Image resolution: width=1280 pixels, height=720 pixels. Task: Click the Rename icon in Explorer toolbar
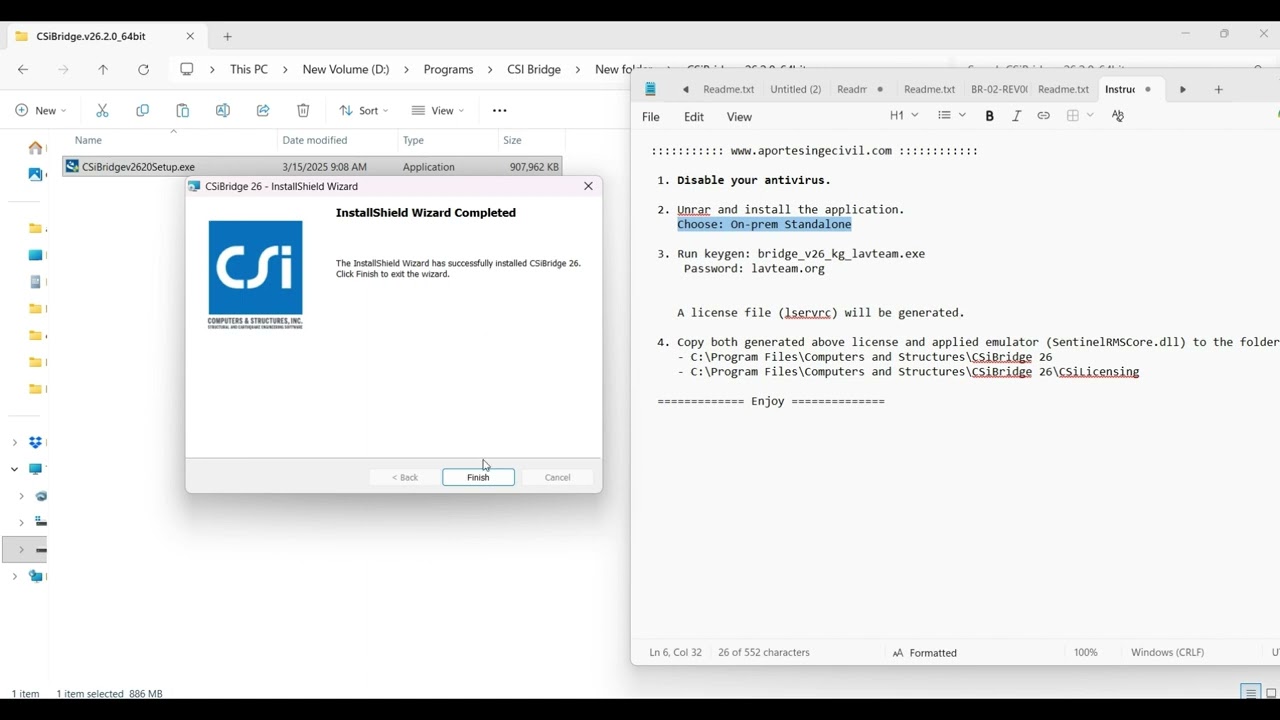[x=222, y=110]
